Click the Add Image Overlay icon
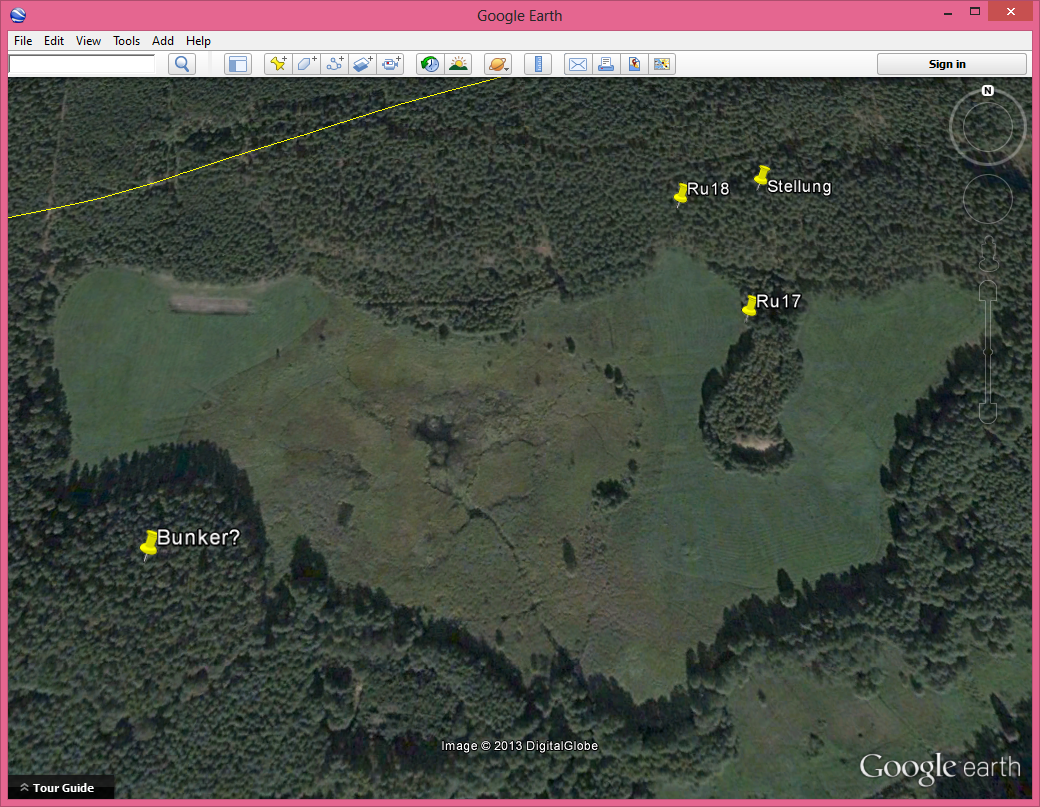This screenshot has width=1040, height=807. pyautogui.click(x=363, y=64)
